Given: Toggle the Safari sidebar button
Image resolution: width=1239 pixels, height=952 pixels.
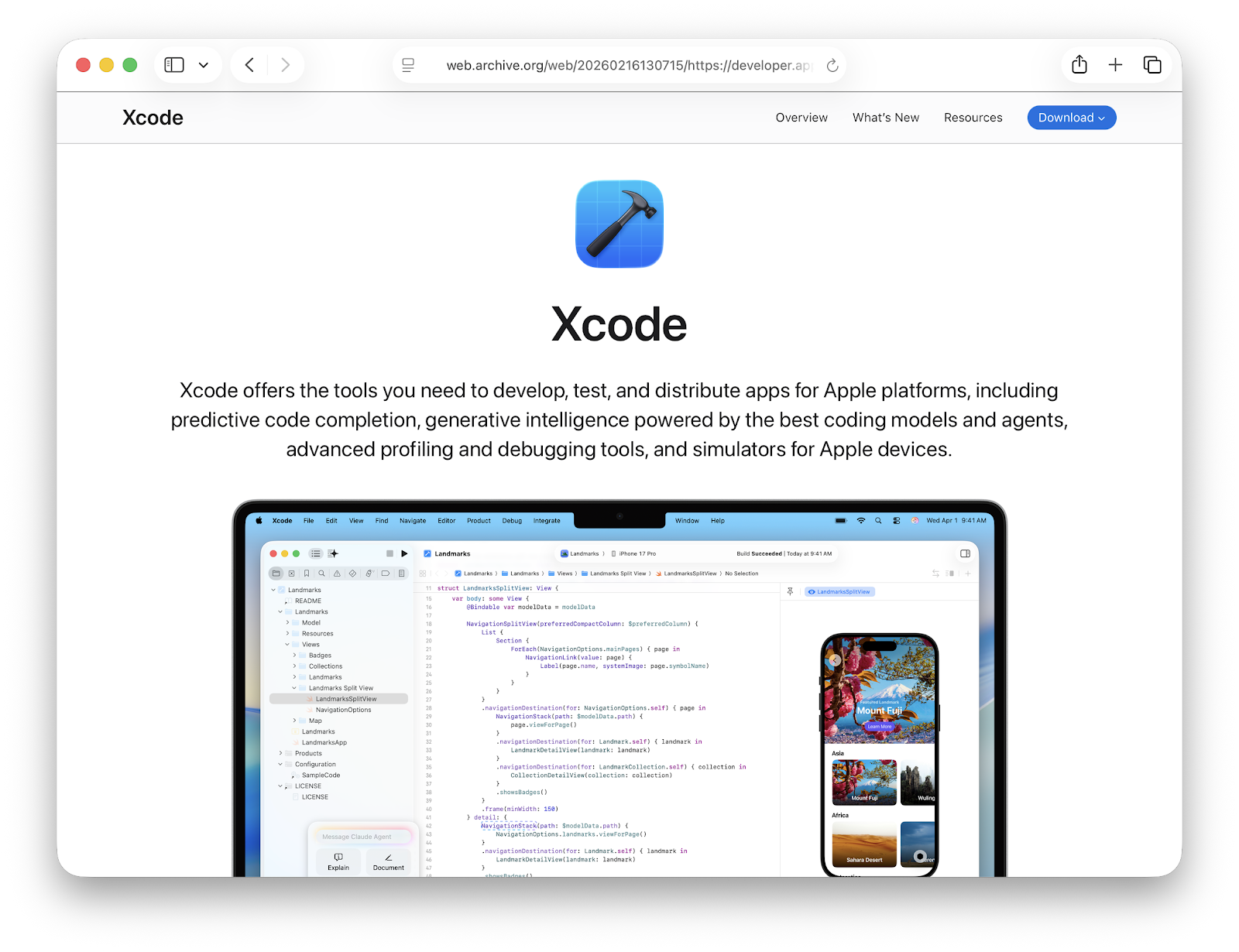Looking at the screenshot, I should (174, 65).
